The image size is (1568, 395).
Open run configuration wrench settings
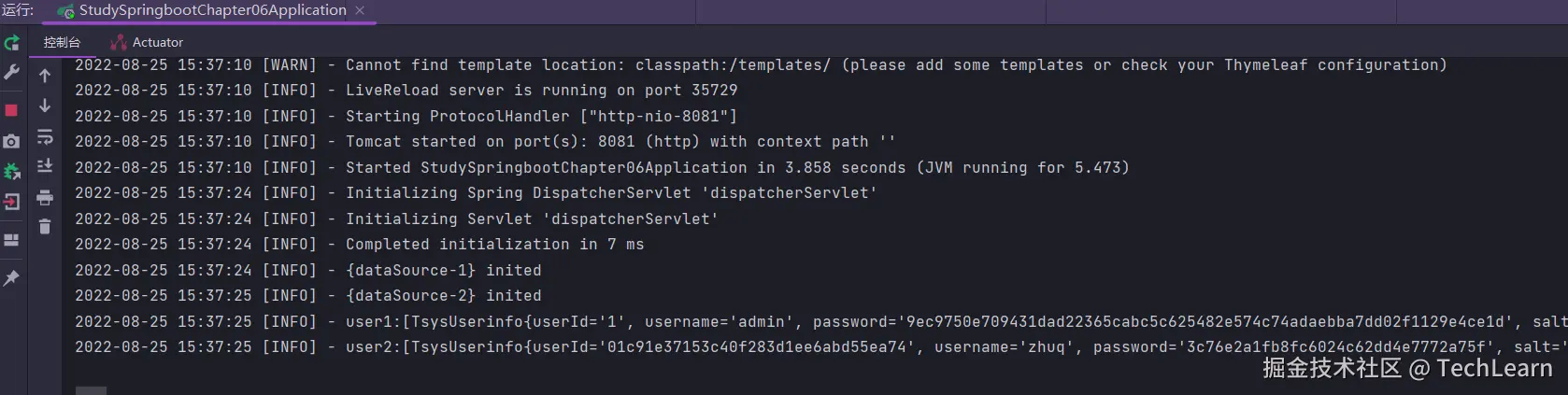coord(11,72)
